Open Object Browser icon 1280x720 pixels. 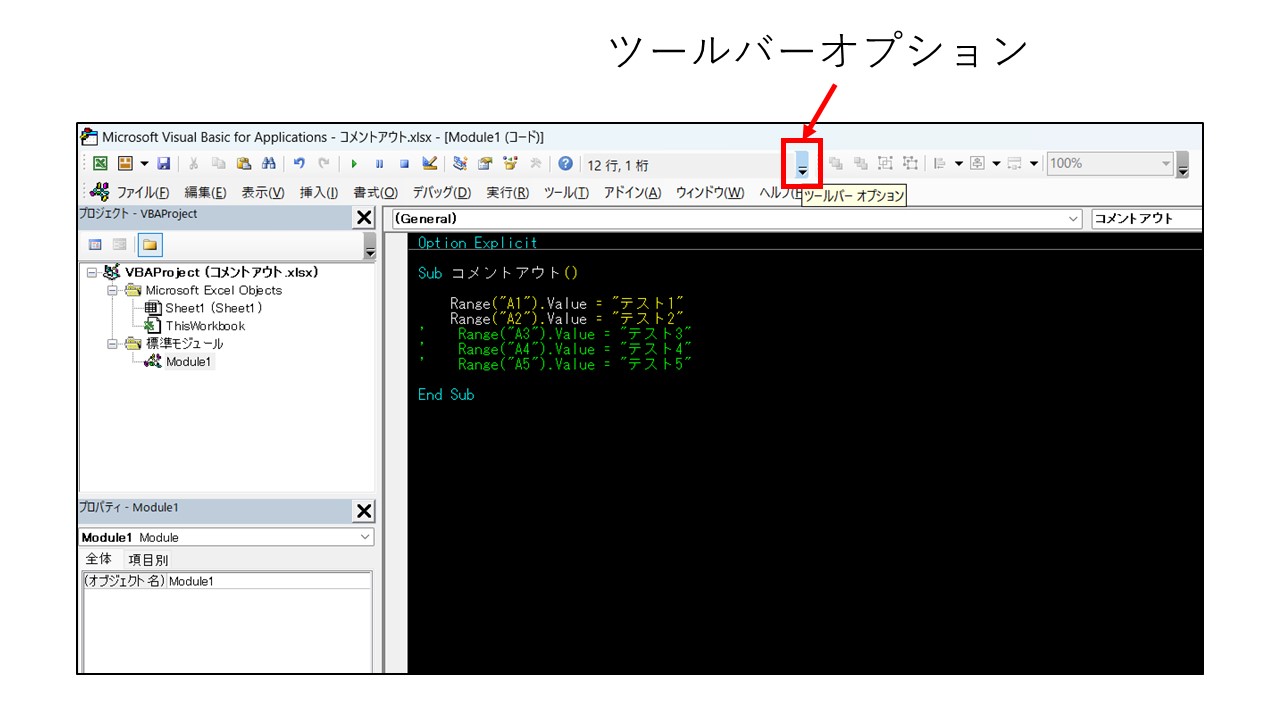pyautogui.click(x=510, y=164)
